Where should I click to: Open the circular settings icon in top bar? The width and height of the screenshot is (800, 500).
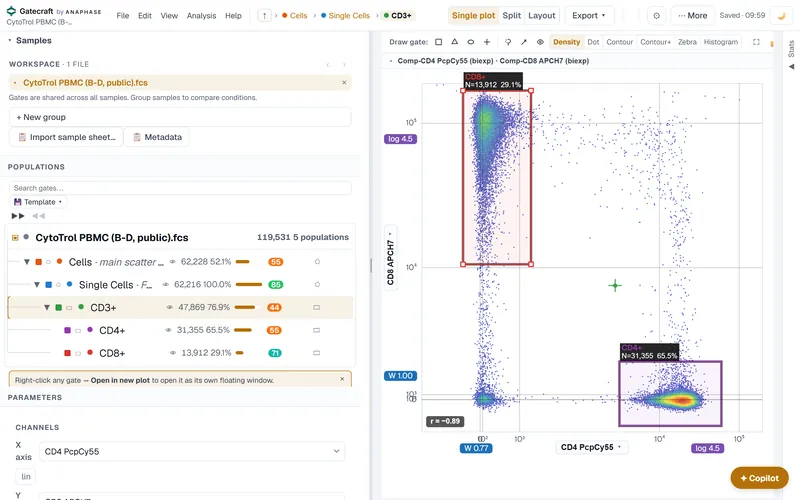click(656, 16)
